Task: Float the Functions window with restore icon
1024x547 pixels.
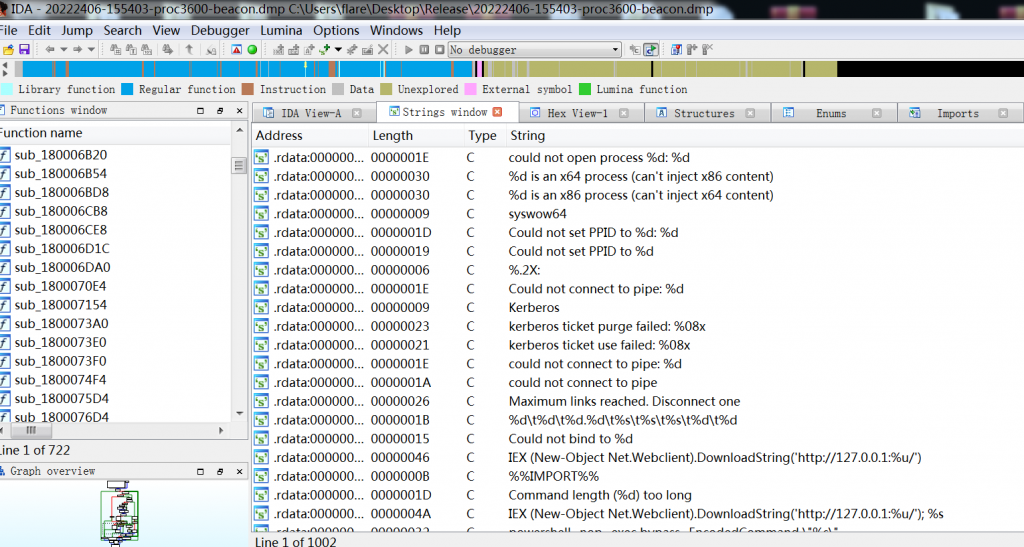Action: 219,111
